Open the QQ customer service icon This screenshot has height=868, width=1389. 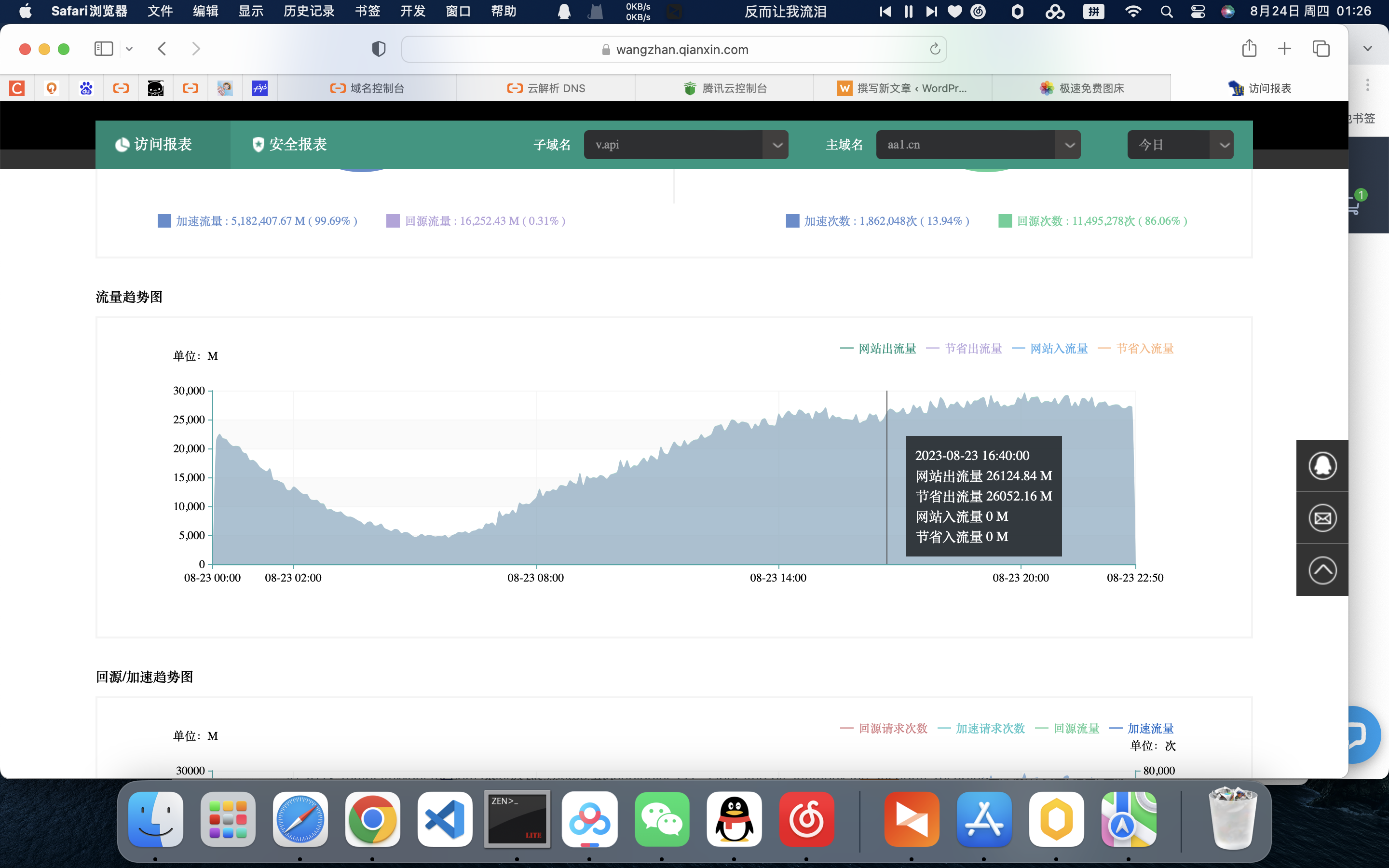pos(1322,465)
